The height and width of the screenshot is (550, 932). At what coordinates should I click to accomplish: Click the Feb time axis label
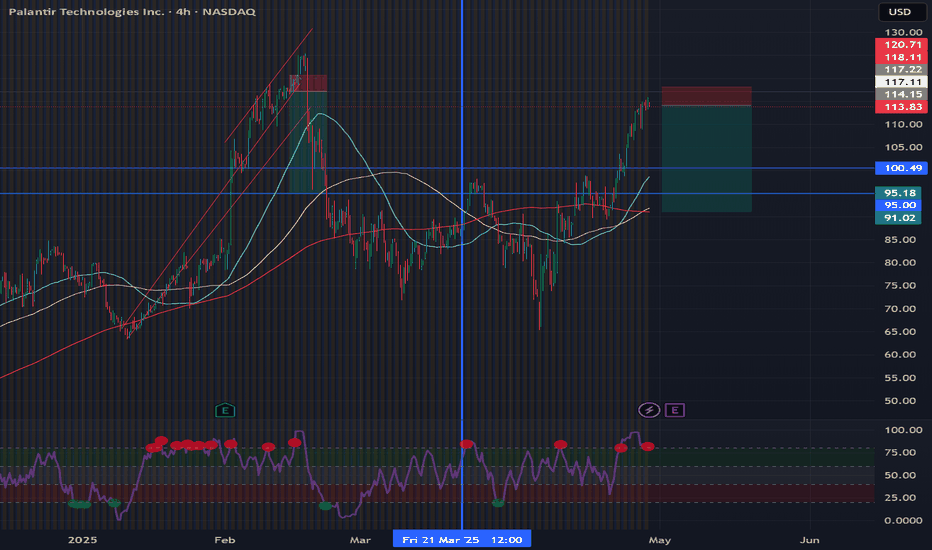pyautogui.click(x=225, y=540)
